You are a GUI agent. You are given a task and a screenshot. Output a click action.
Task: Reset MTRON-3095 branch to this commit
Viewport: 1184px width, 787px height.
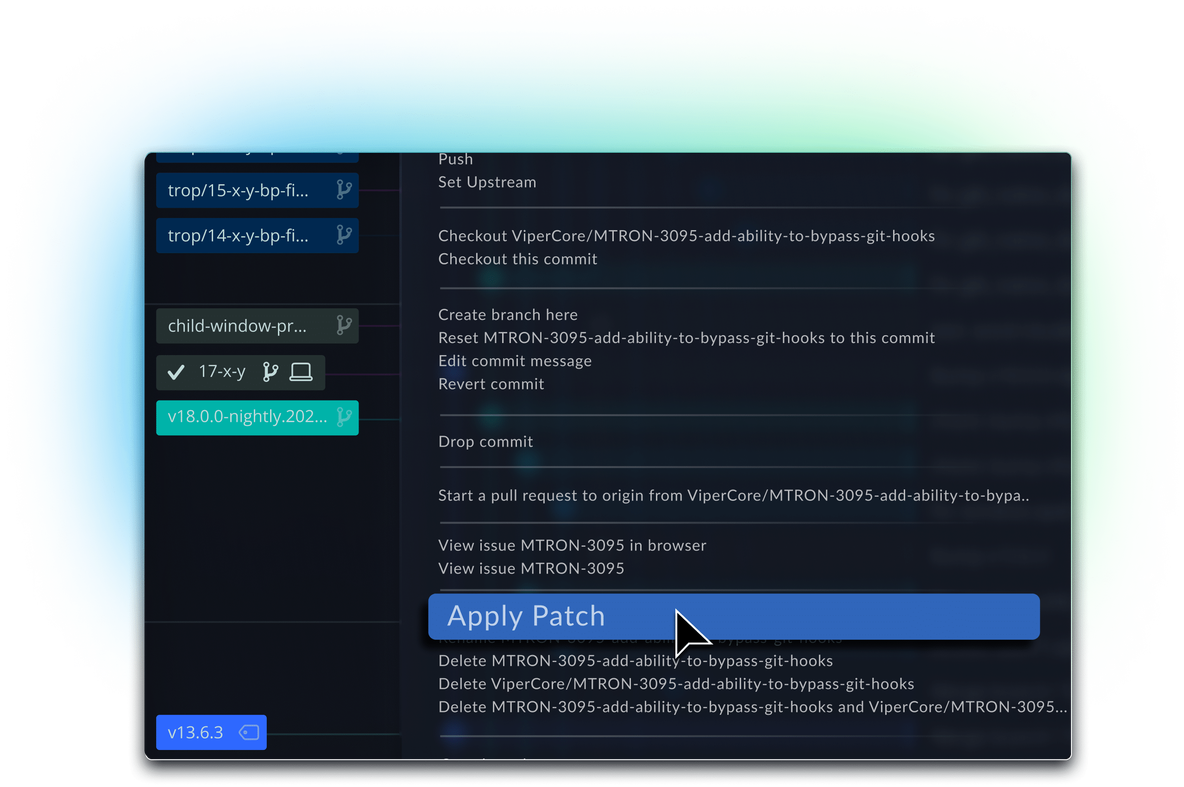pos(686,338)
